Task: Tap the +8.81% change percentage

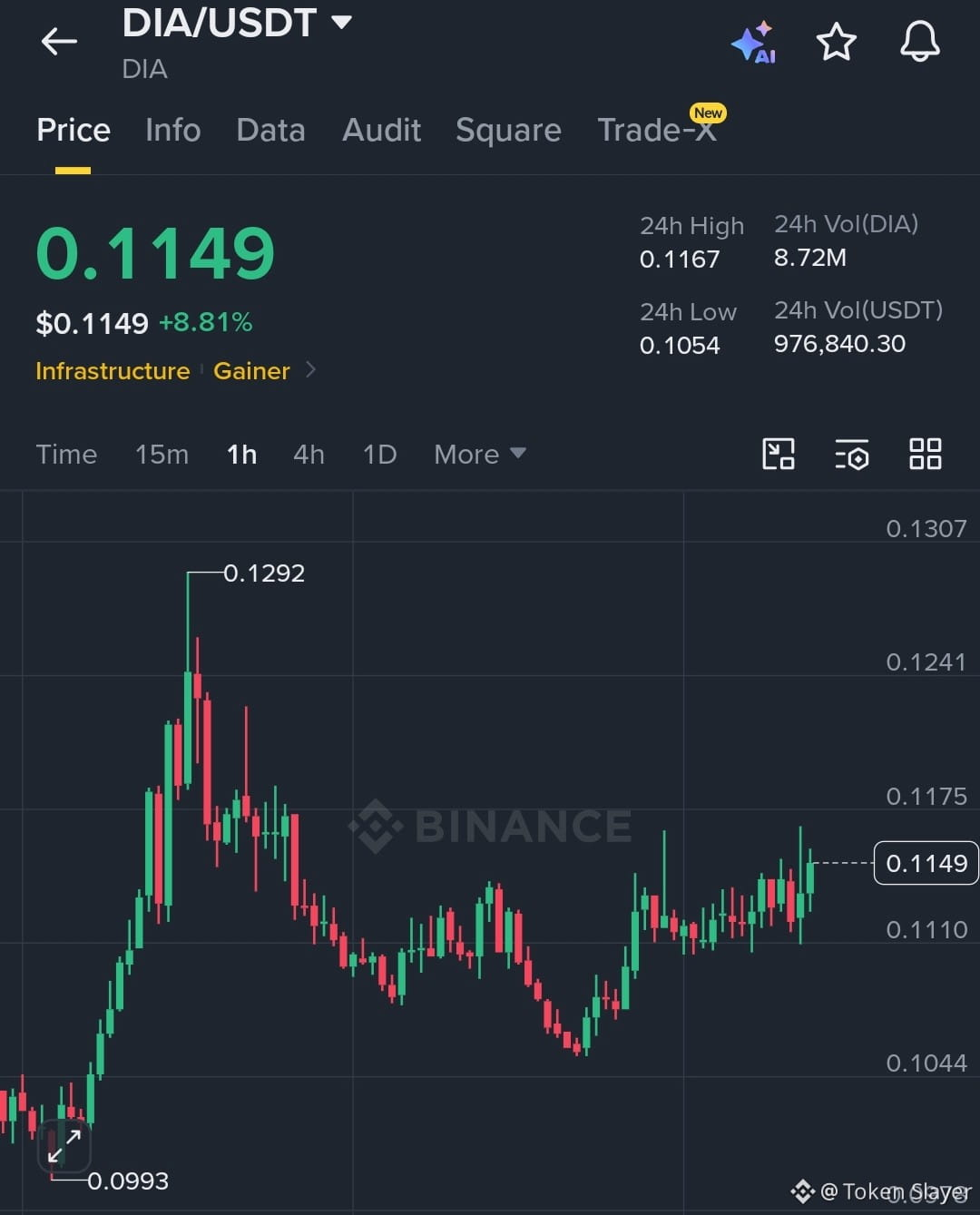Action: click(206, 322)
